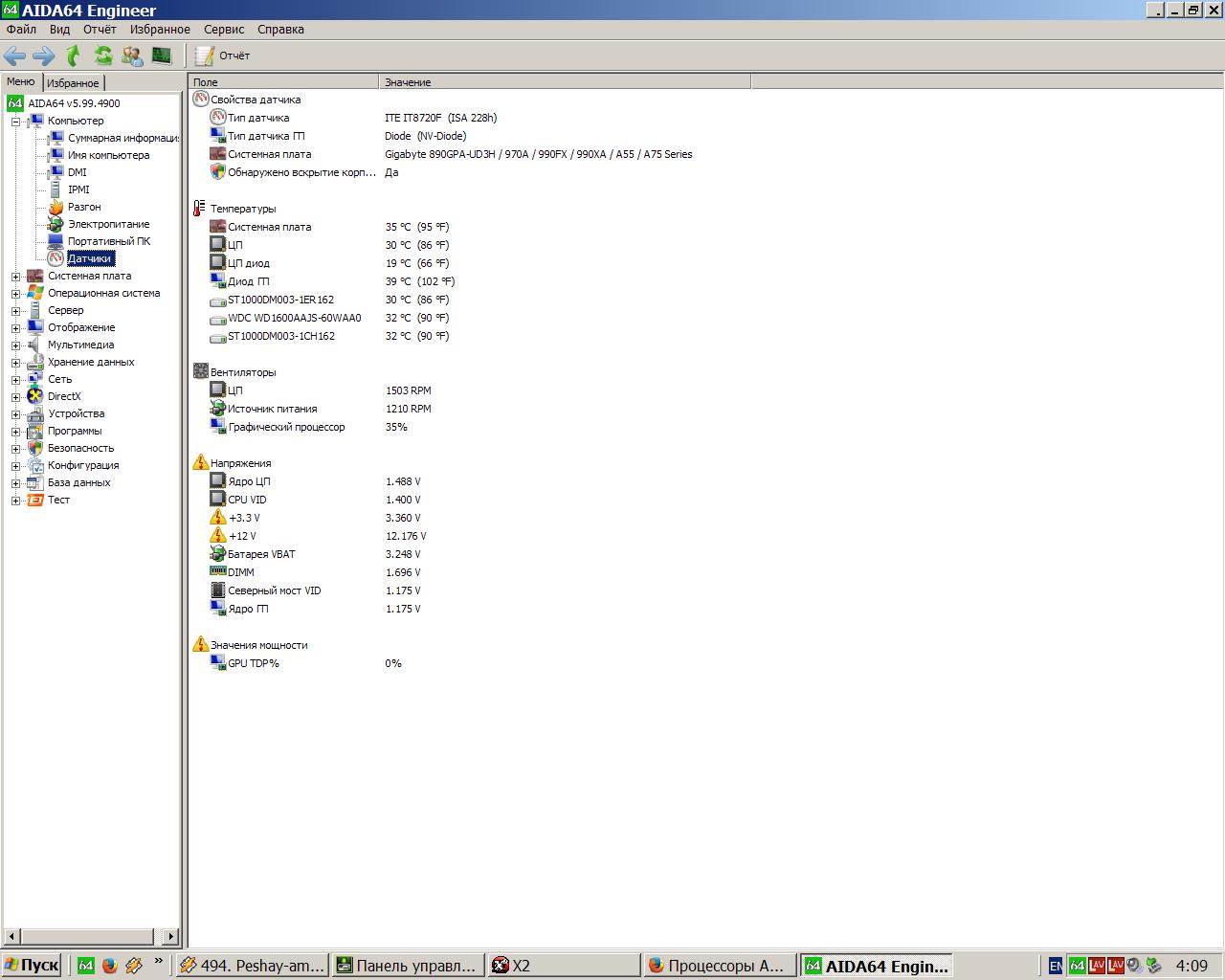The height and width of the screenshot is (980, 1225).
Task: Open the IPMI tree item
Action: [78, 189]
